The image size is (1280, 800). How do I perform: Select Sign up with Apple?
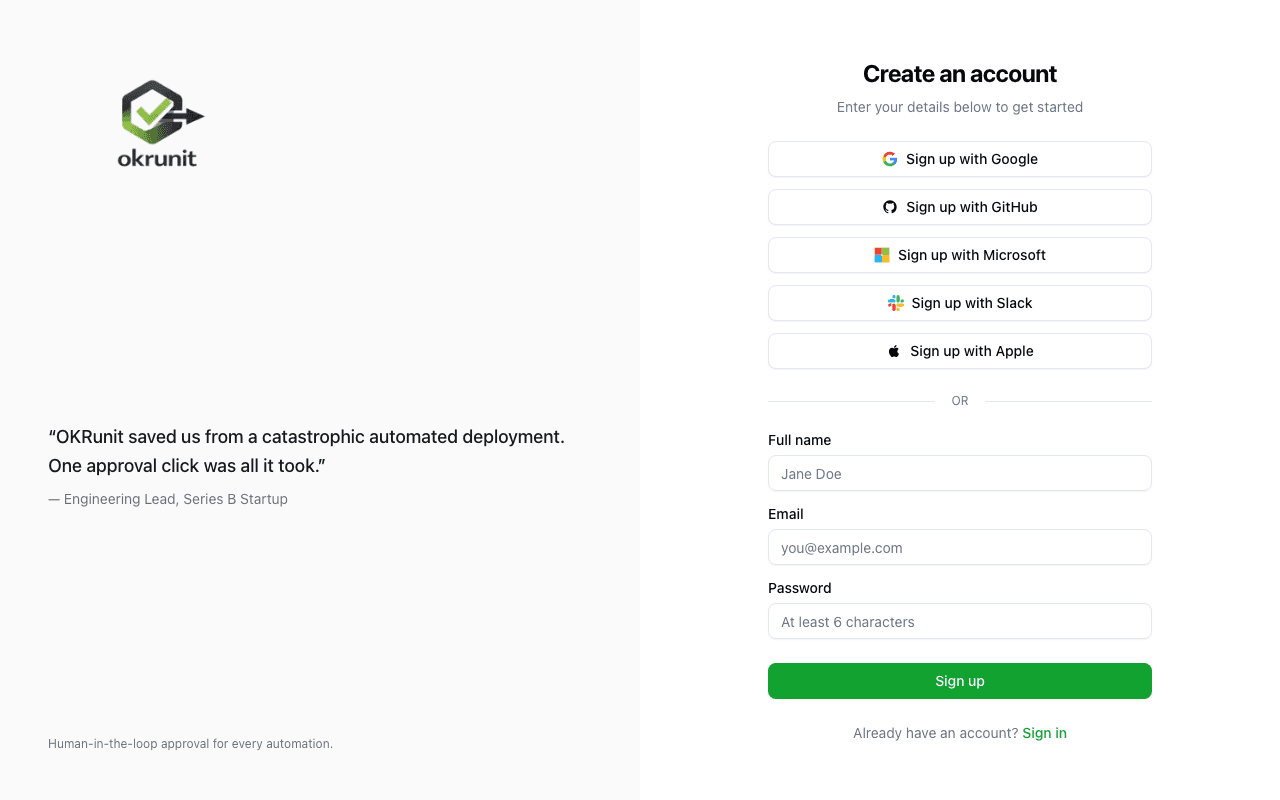pyautogui.click(x=960, y=351)
